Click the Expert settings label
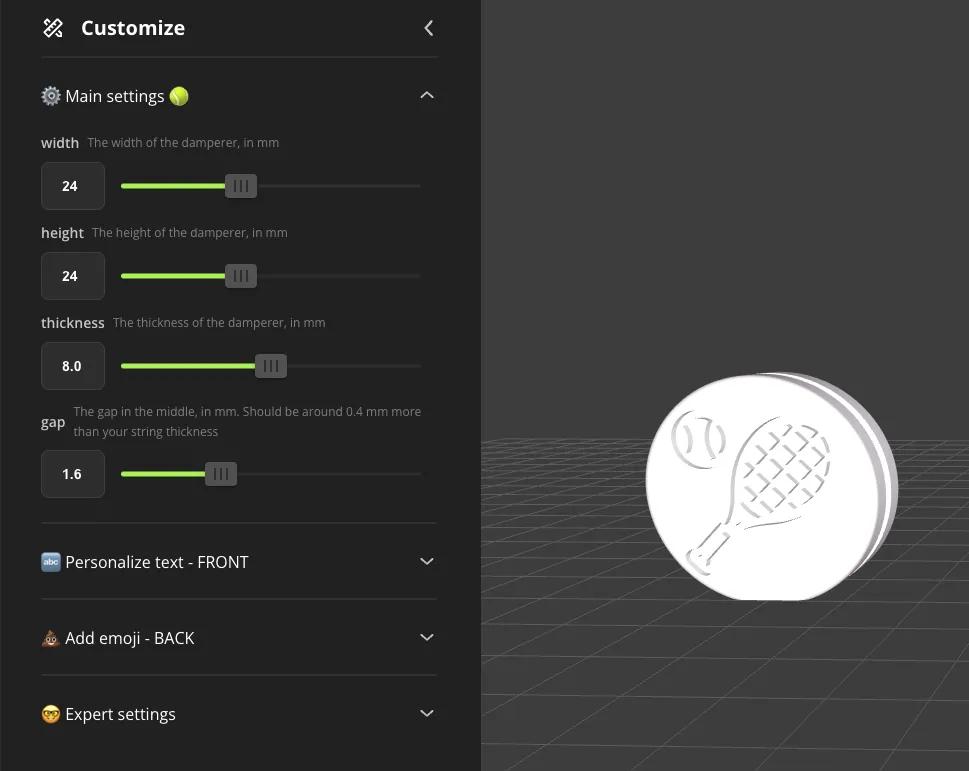This screenshot has width=969, height=771. (120, 714)
